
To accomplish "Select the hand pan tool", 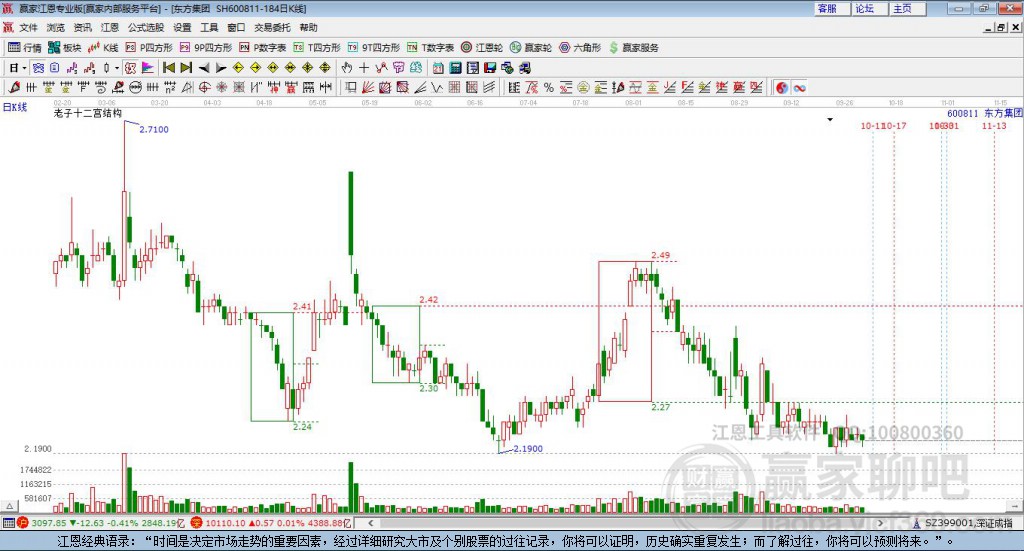I will (347, 68).
